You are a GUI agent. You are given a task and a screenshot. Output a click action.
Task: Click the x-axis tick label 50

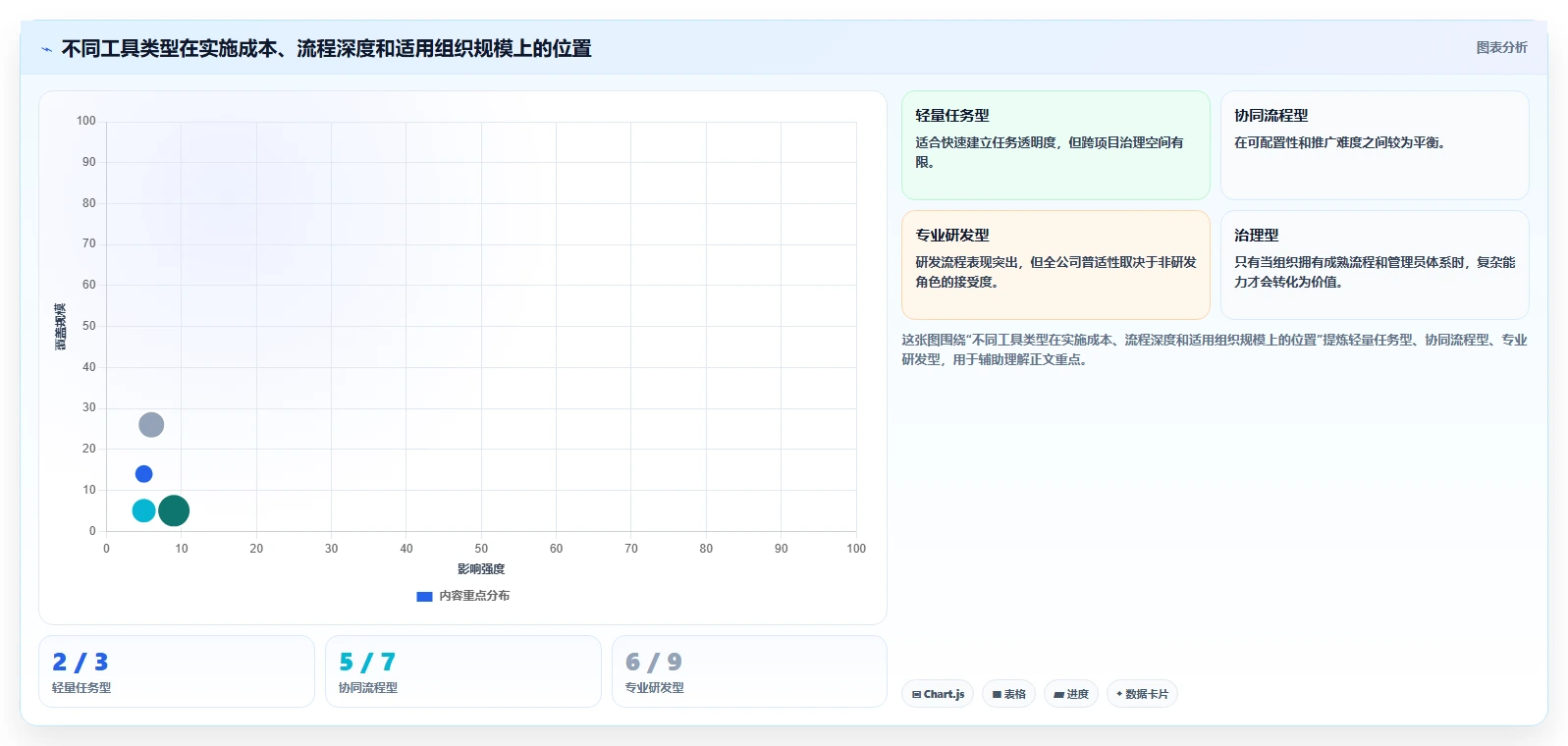point(481,549)
